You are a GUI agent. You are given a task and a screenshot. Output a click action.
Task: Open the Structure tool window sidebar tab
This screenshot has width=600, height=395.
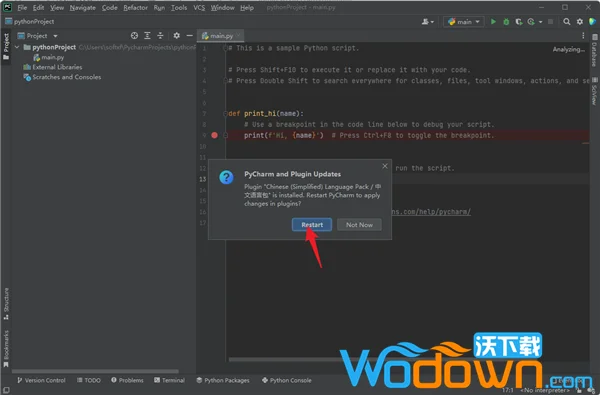coord(6,304)
